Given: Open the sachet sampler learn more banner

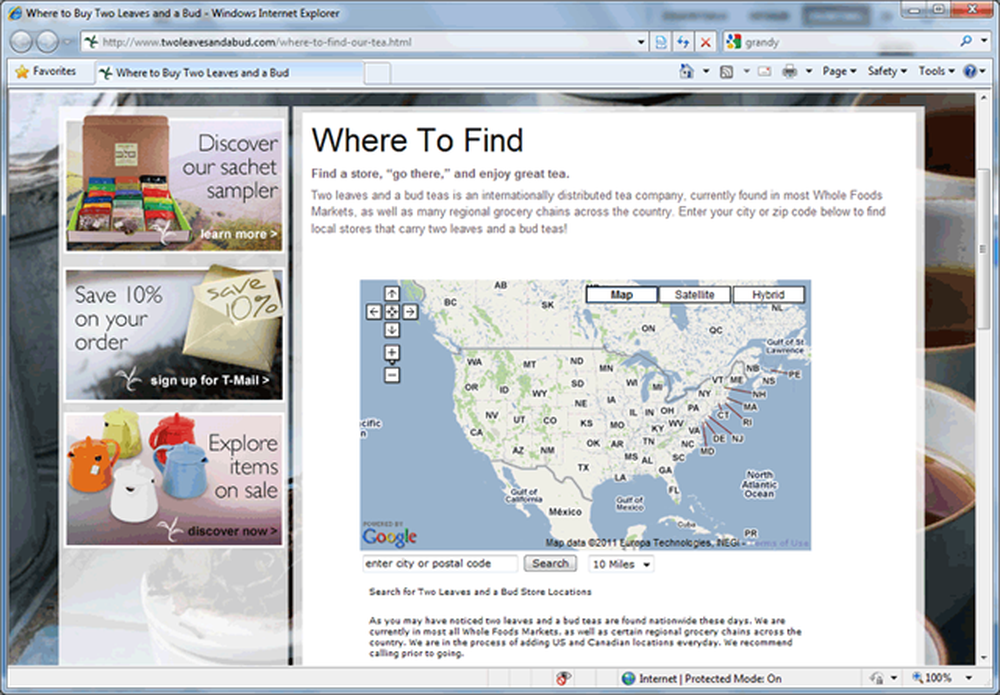Looking at the screenshot, I should (x=174, y=184).
